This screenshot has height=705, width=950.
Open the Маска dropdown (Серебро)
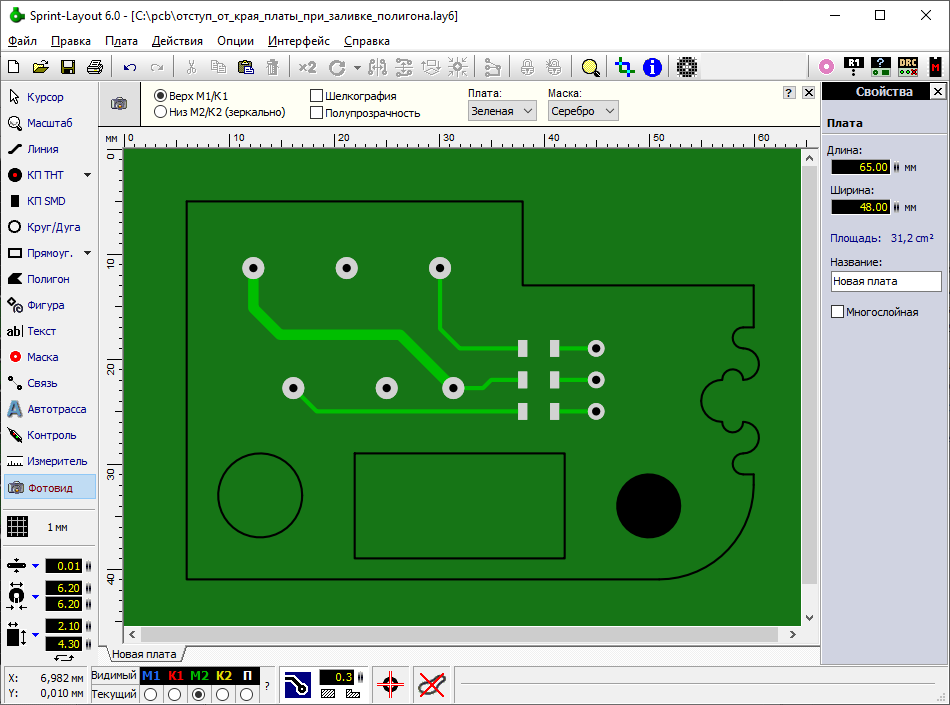(x=582, y=111)
